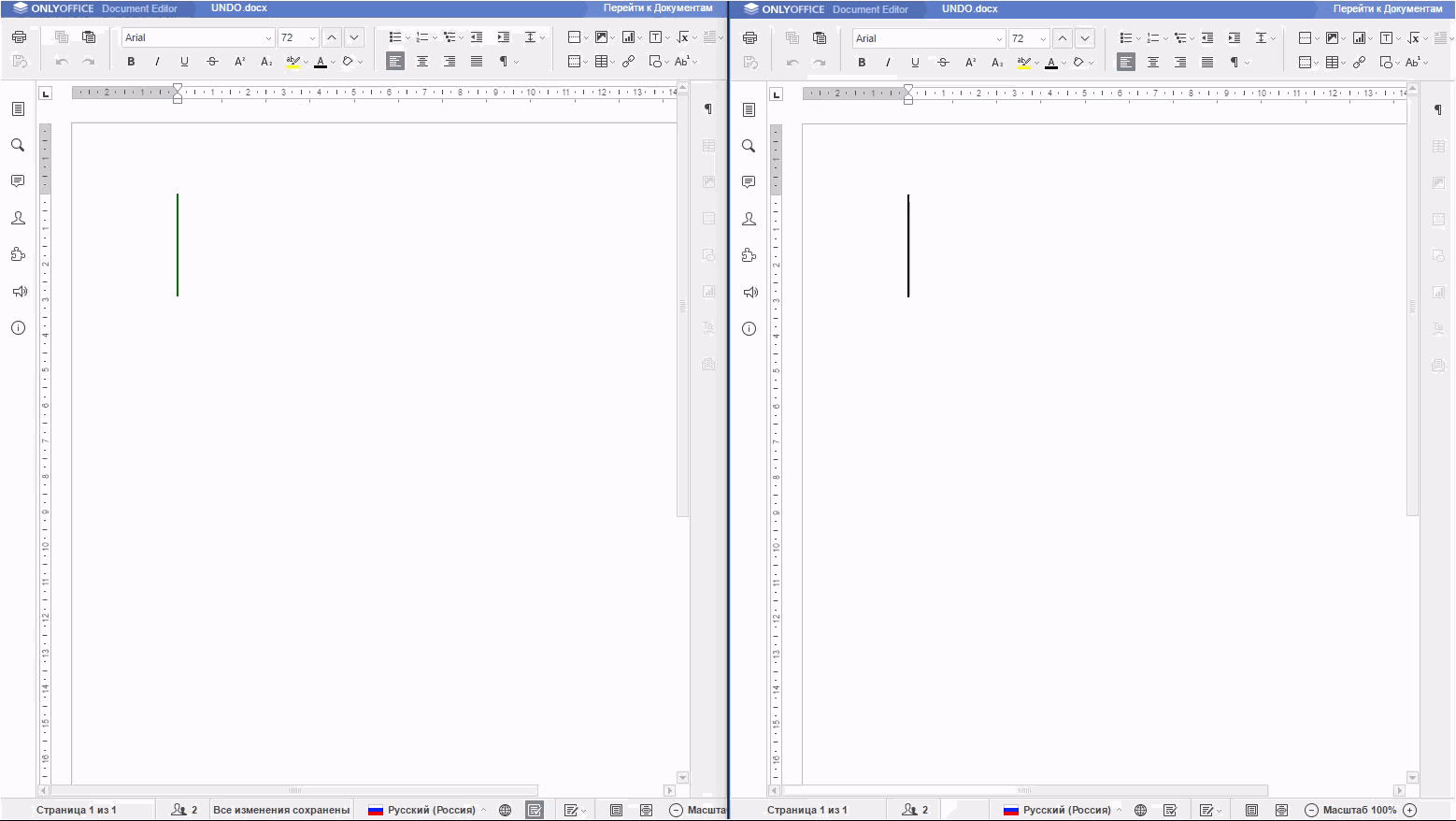Align text right in left window
Screen dimensions: 1456x821
(x=450, y=62)
